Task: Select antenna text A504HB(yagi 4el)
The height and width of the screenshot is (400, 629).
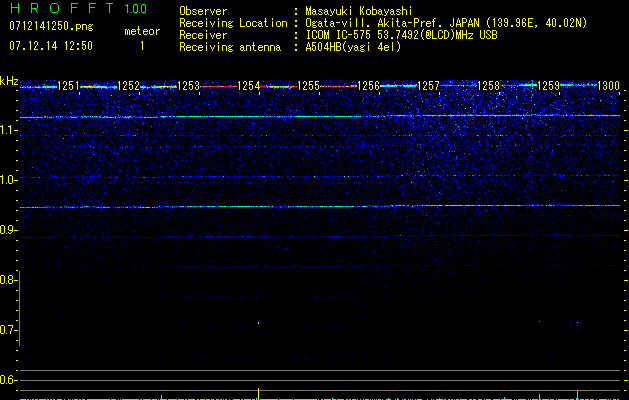Action: point(353,47)
